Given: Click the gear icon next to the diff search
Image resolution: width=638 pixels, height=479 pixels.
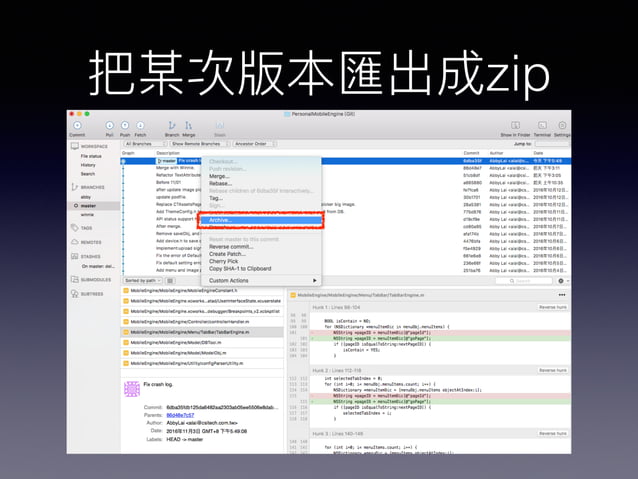Looking at the screenshot, I should click(561, 281).
